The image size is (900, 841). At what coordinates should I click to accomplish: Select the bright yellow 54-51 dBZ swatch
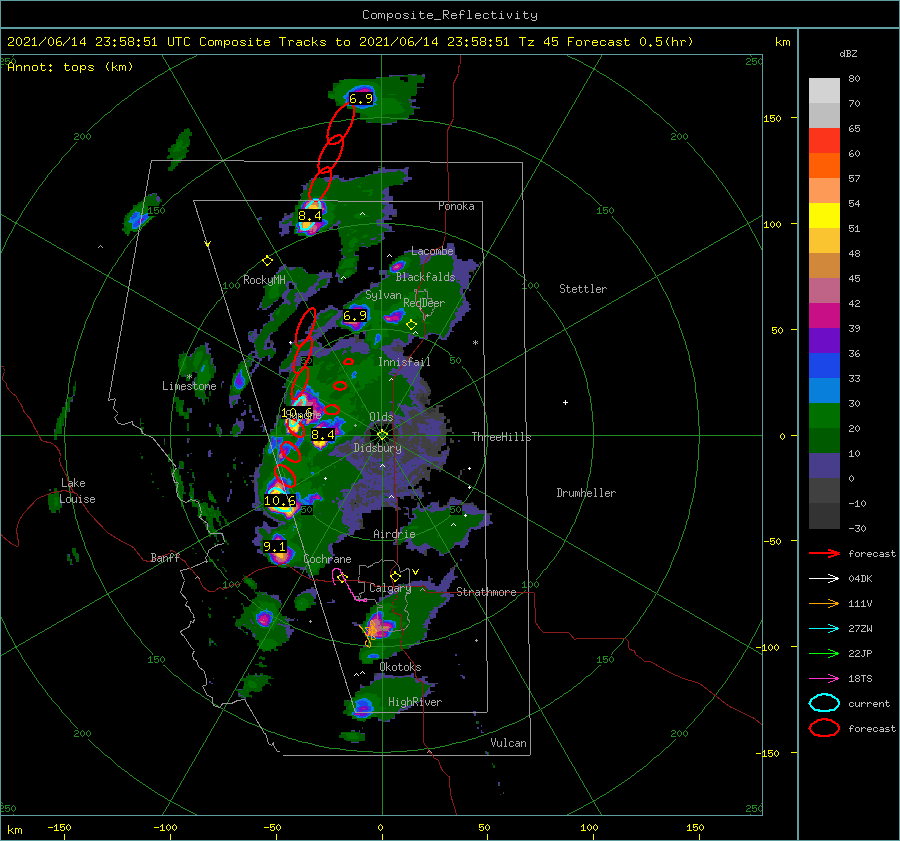click(824, 216)
